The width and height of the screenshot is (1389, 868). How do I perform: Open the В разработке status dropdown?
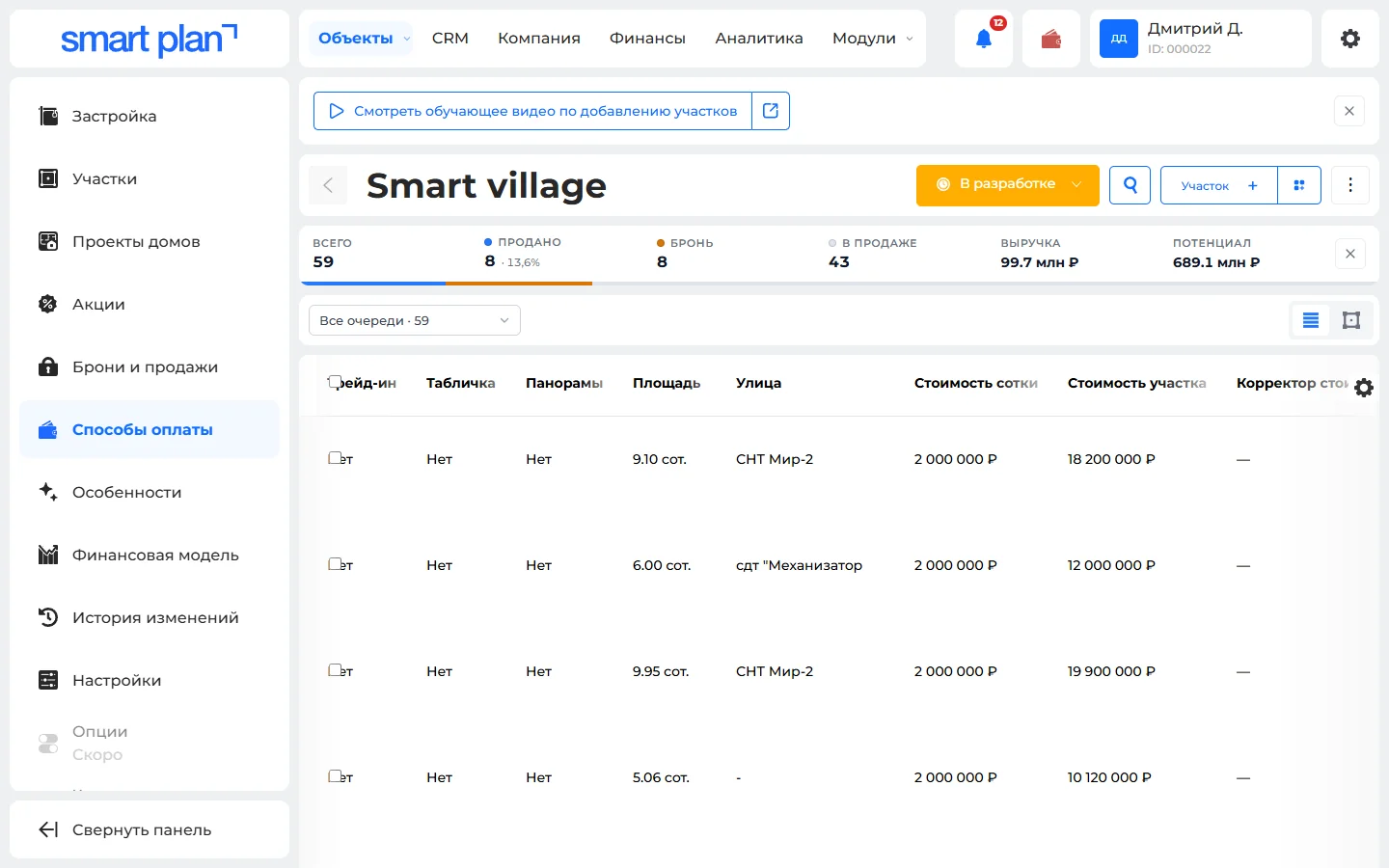[1008, 185]
